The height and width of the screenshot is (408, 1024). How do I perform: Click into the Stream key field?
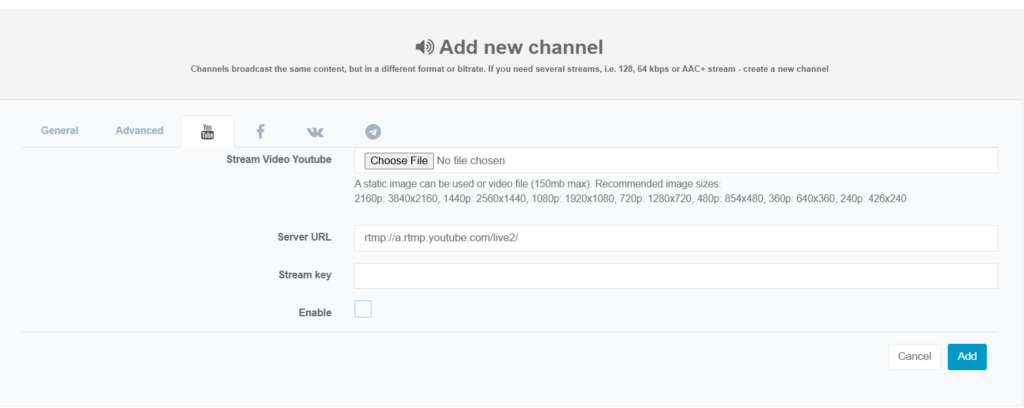[675, 275]
